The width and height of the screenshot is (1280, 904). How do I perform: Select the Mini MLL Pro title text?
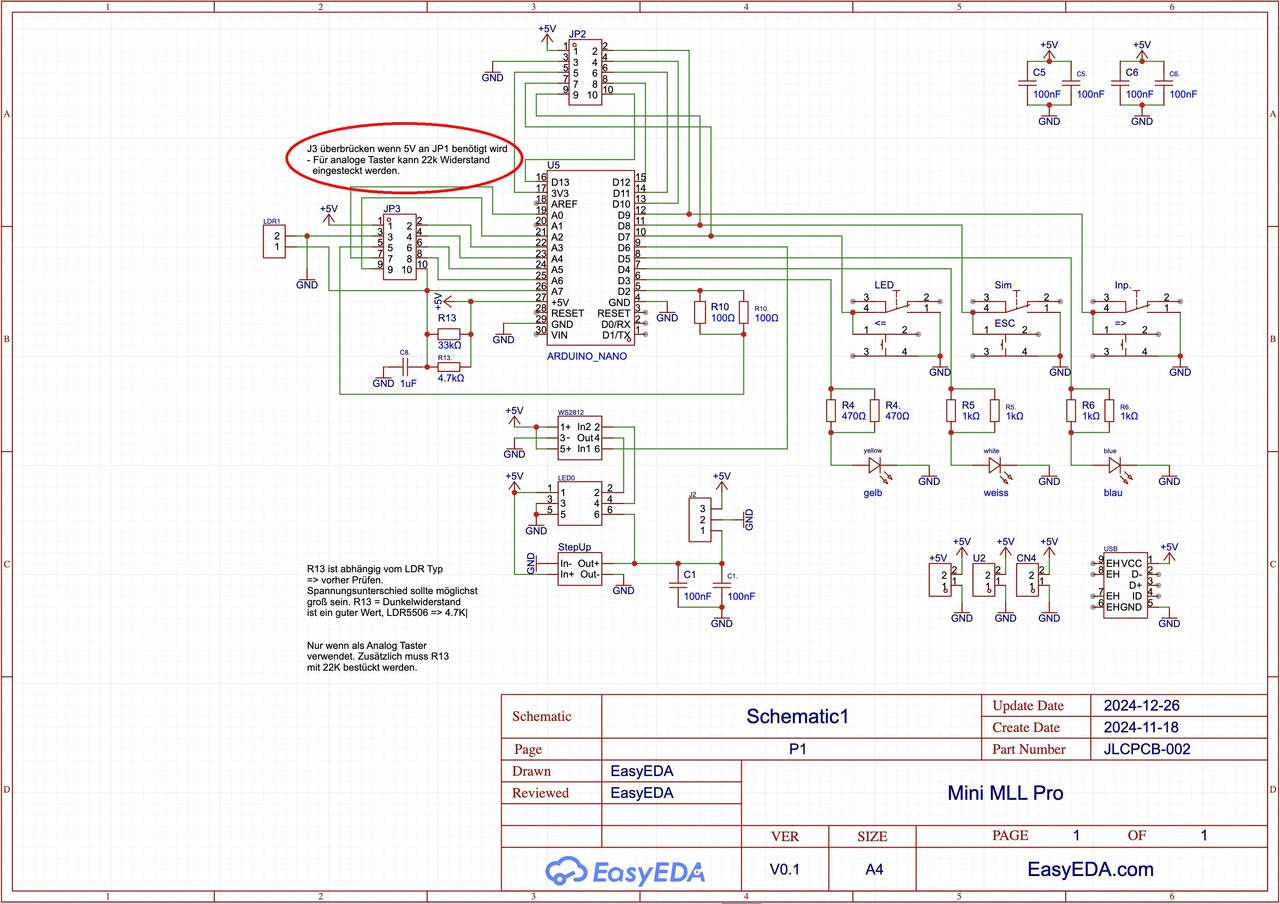[1005, 793]
